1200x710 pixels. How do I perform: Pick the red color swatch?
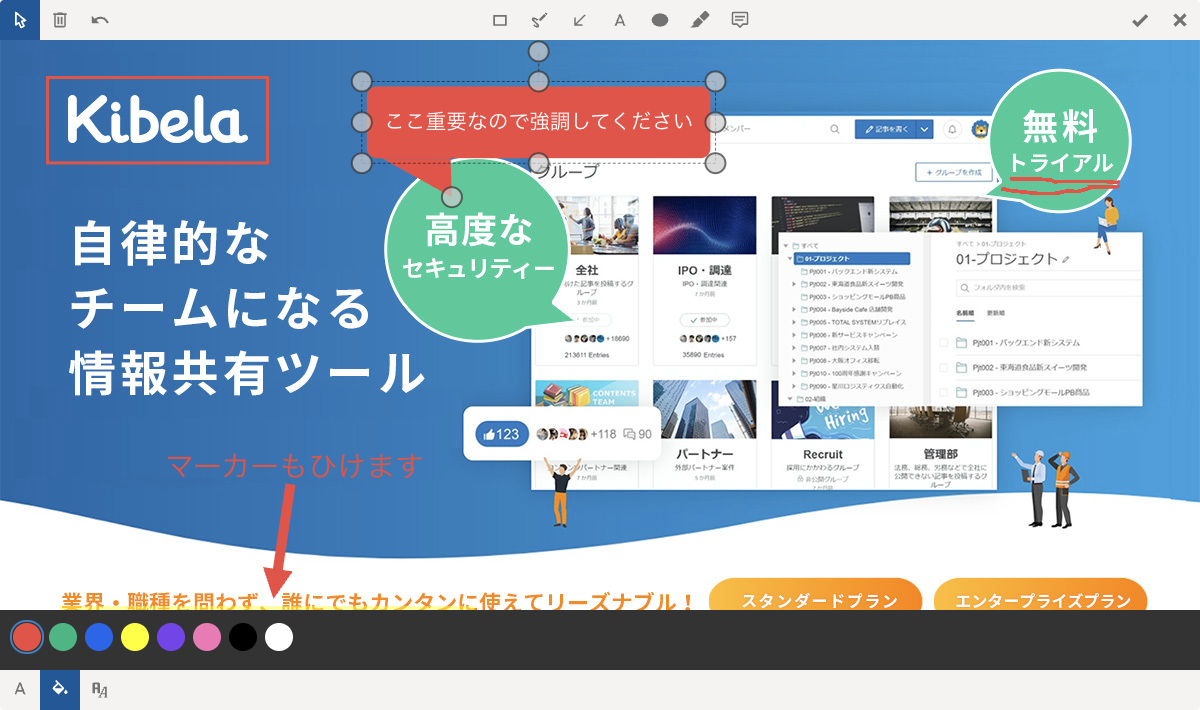click(27, 637)
